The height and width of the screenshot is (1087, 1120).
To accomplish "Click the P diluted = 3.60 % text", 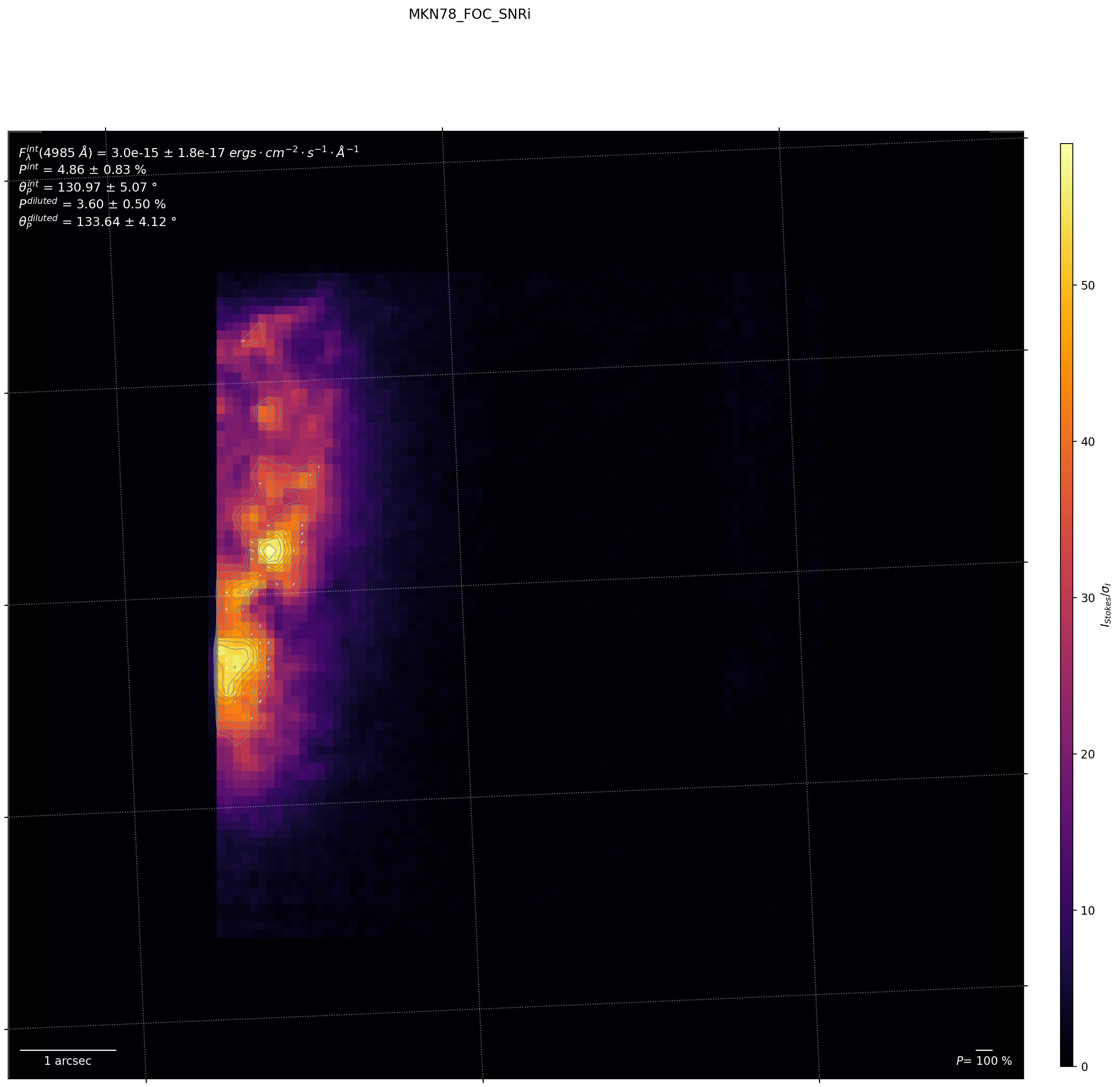I will (92, 204).
